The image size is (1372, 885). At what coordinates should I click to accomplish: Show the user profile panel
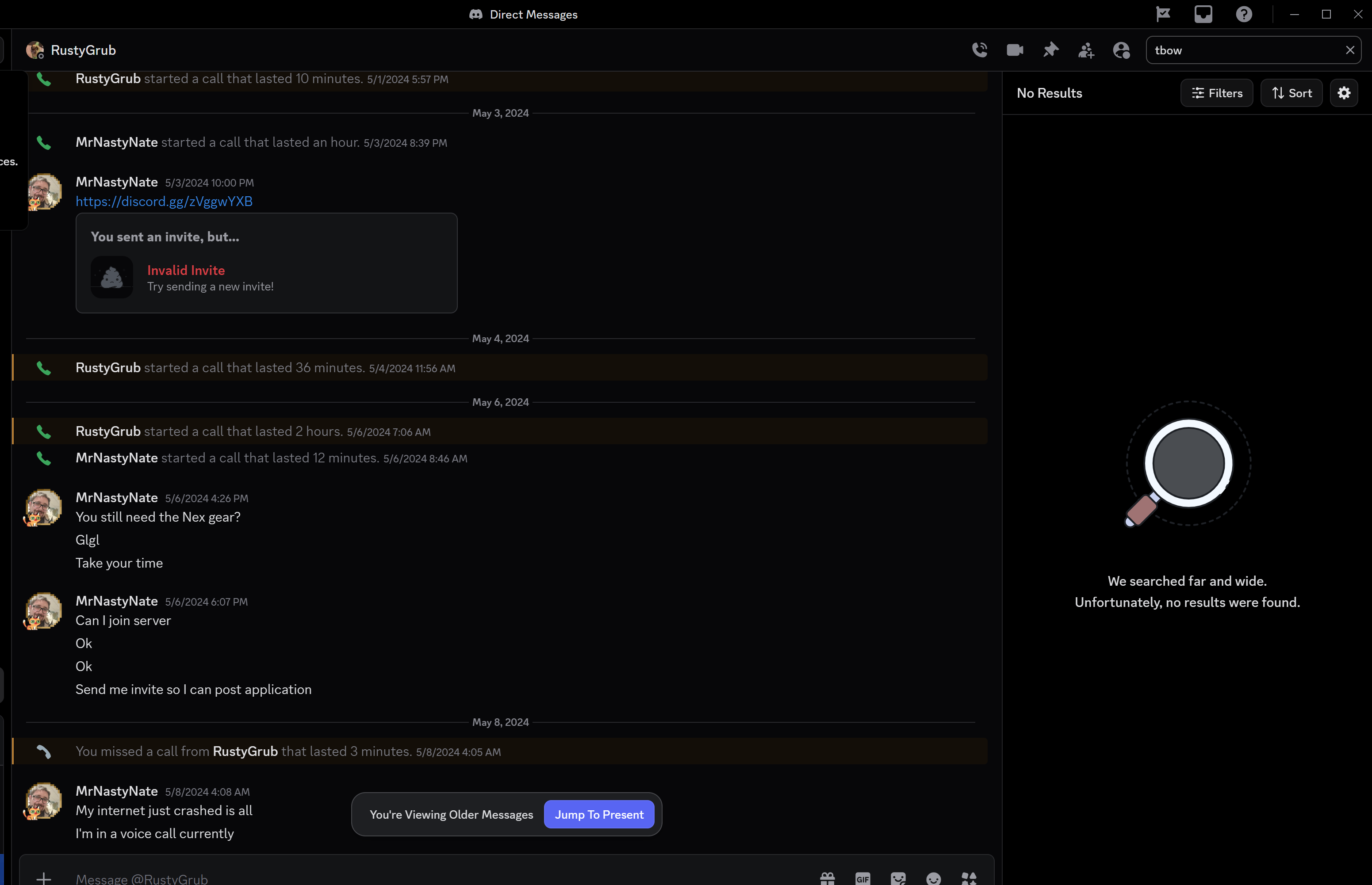pyautogui.click(x=1121, y=50)
